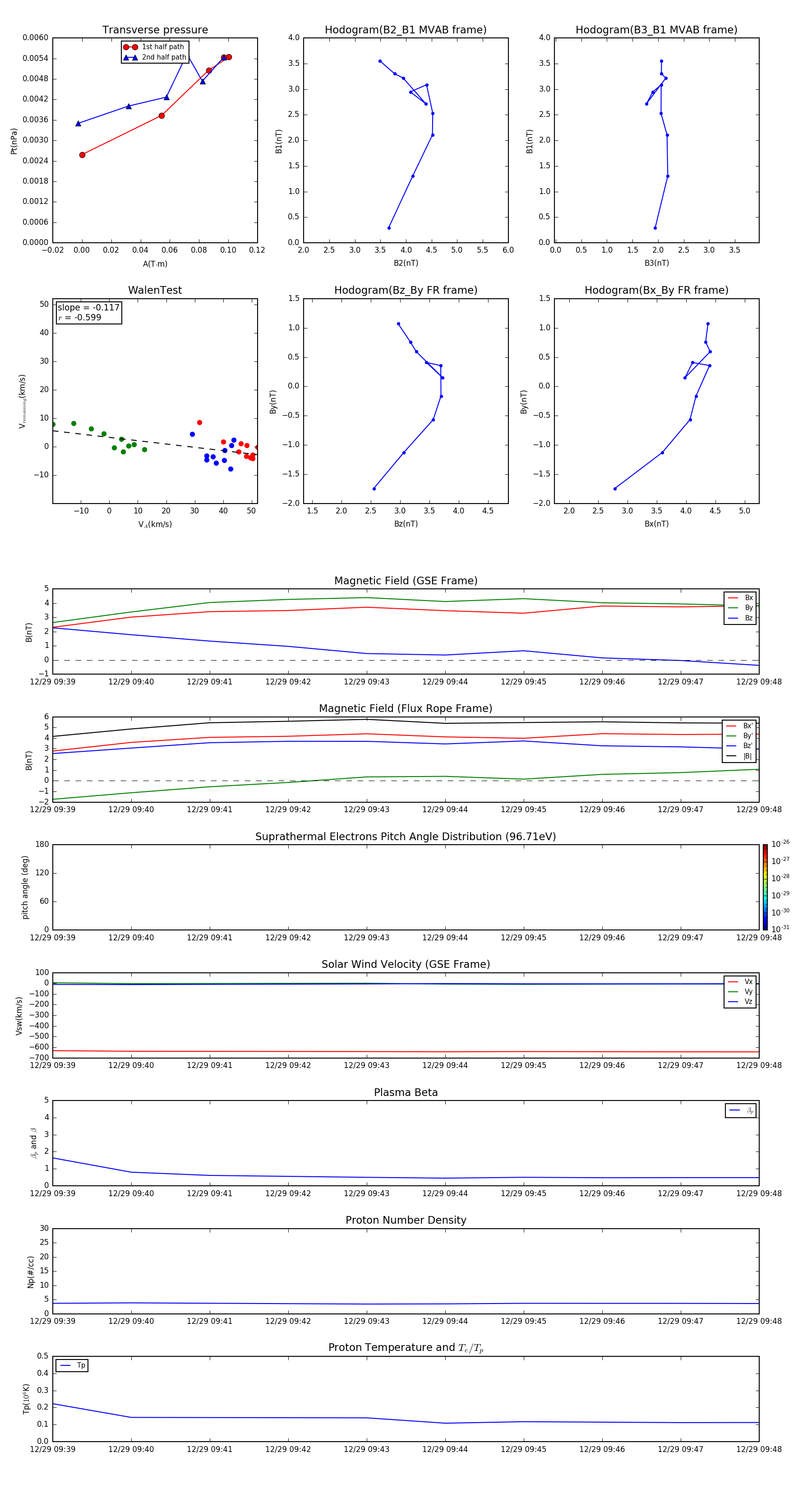Click the 'Vz' legend entry in velocity panel
Image resolution: width=812 pixels, height=1489 pixels.
pyautogui.click(x=740, y=1001)
